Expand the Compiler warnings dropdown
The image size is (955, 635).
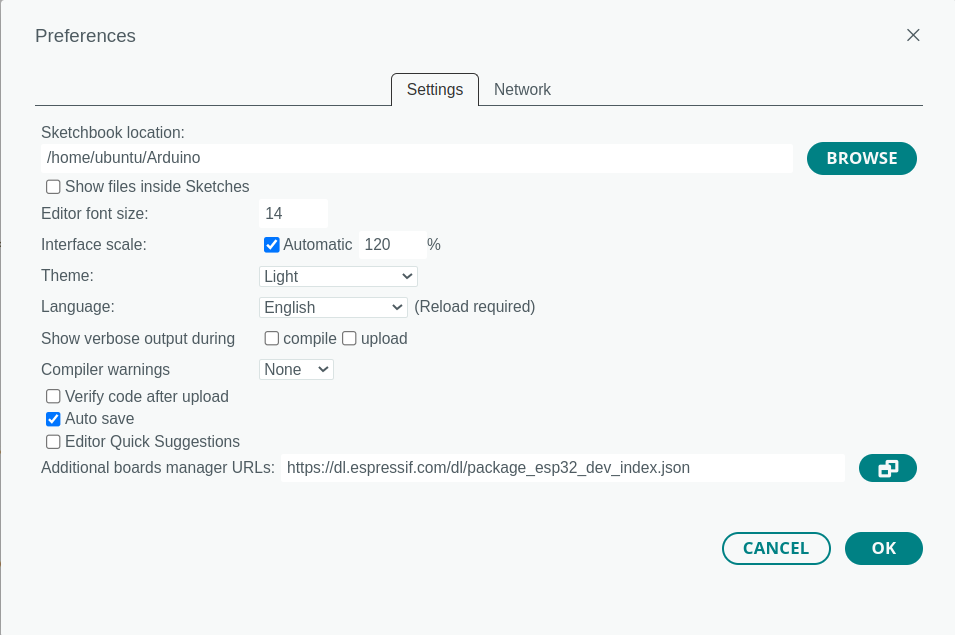coord(296,370)
